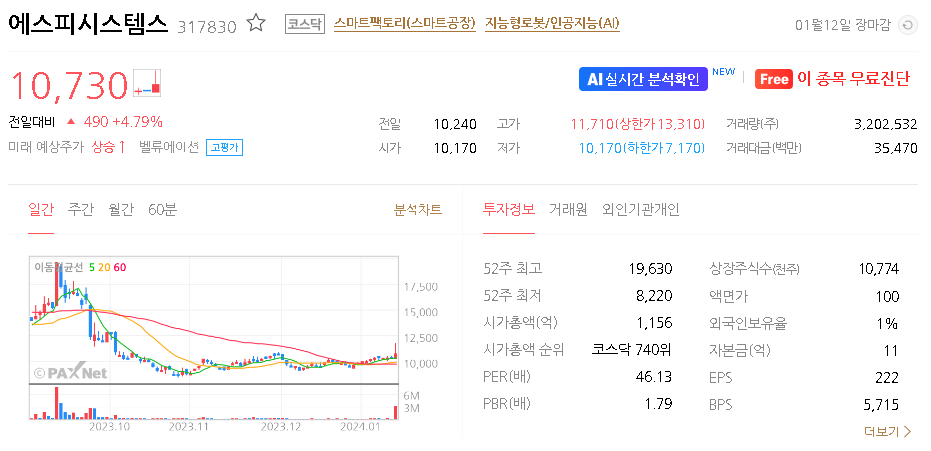Click current price 10,730
Screen dimensions: 931x451
pyautogui.click(x=69, y=85)
